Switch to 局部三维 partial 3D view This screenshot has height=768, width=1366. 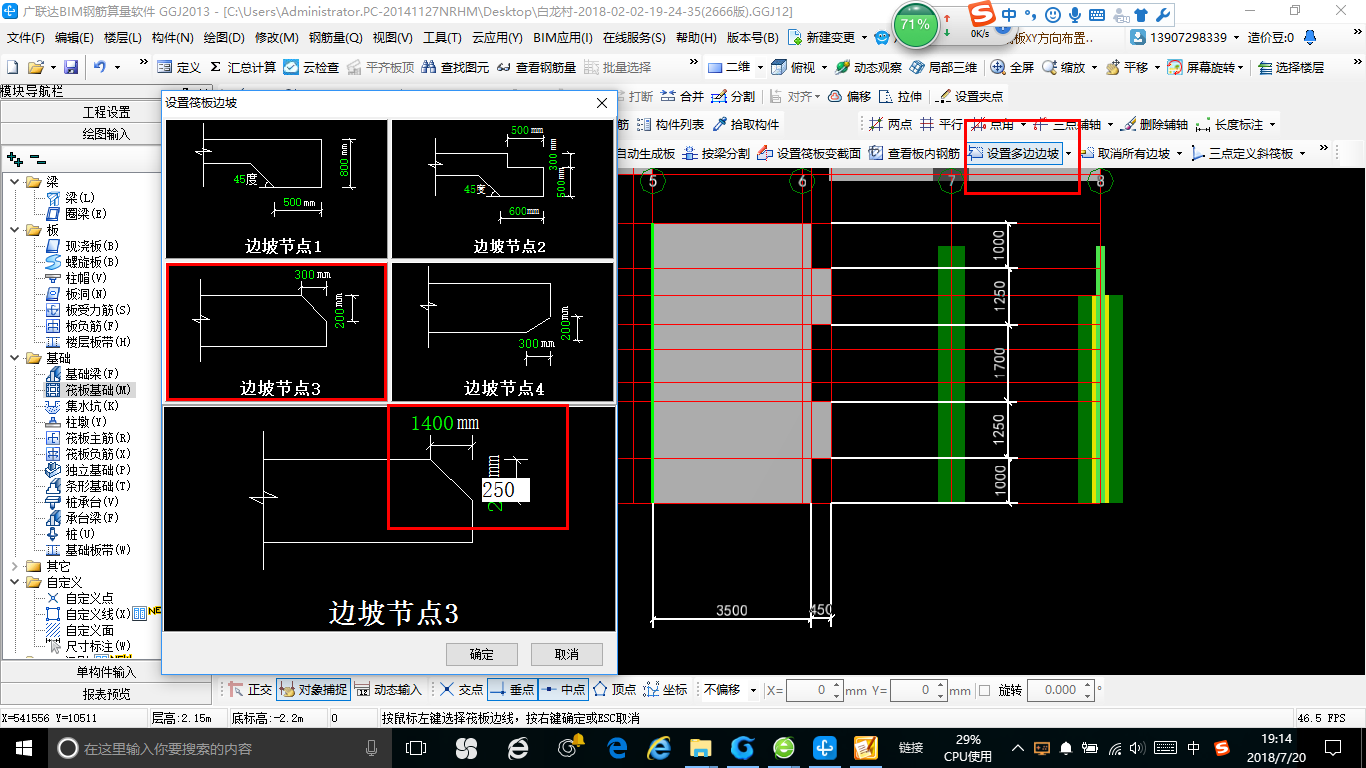[x=943, y=67]
